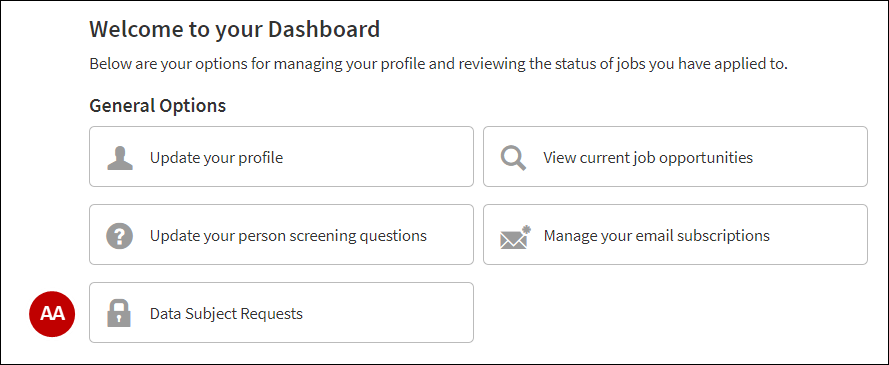The width and height of the screenshot is (889, 365).
Task: Click blank area of Data Subject Requests card
Action: (391, 313)
